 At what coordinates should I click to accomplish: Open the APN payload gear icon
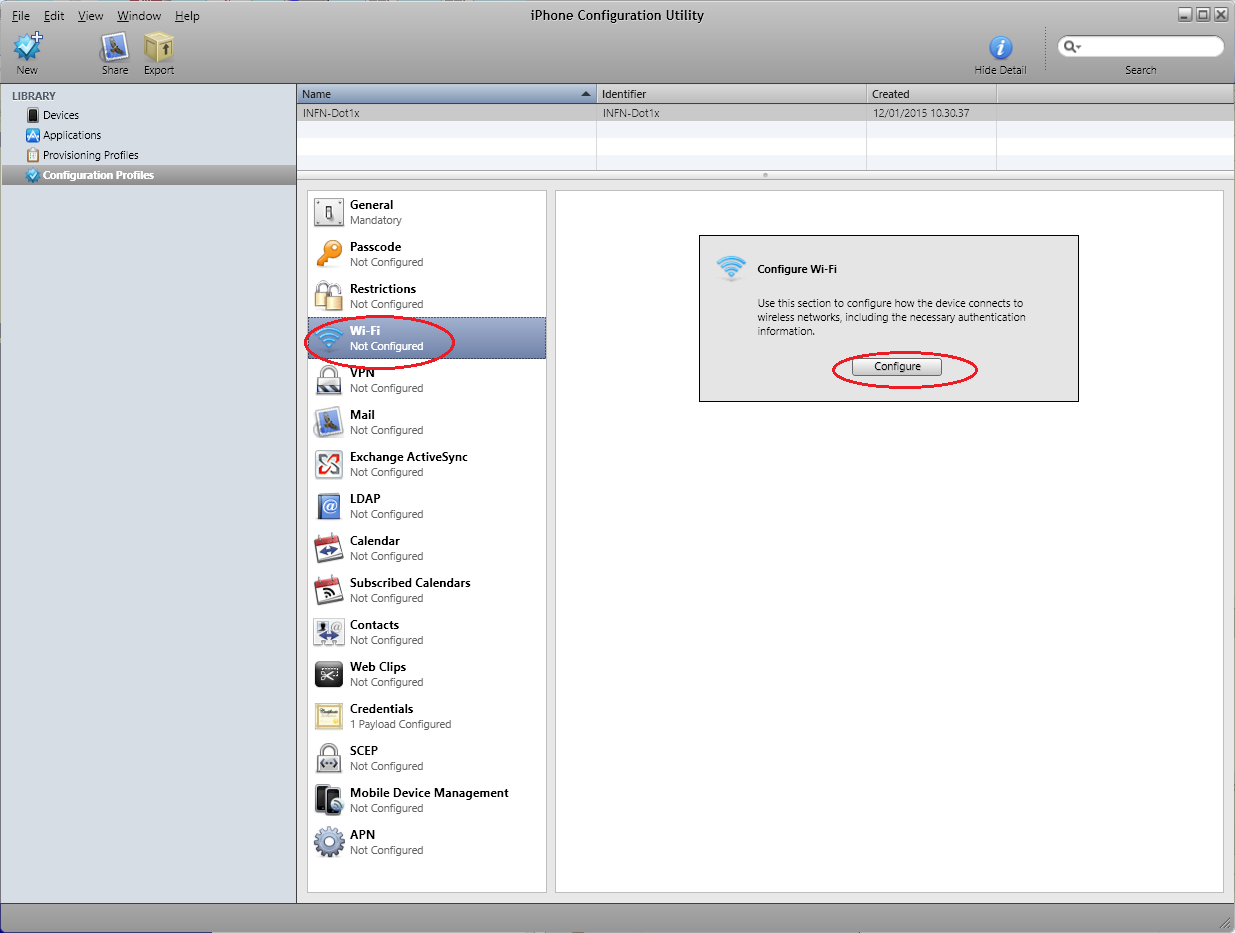click(329, 842)
